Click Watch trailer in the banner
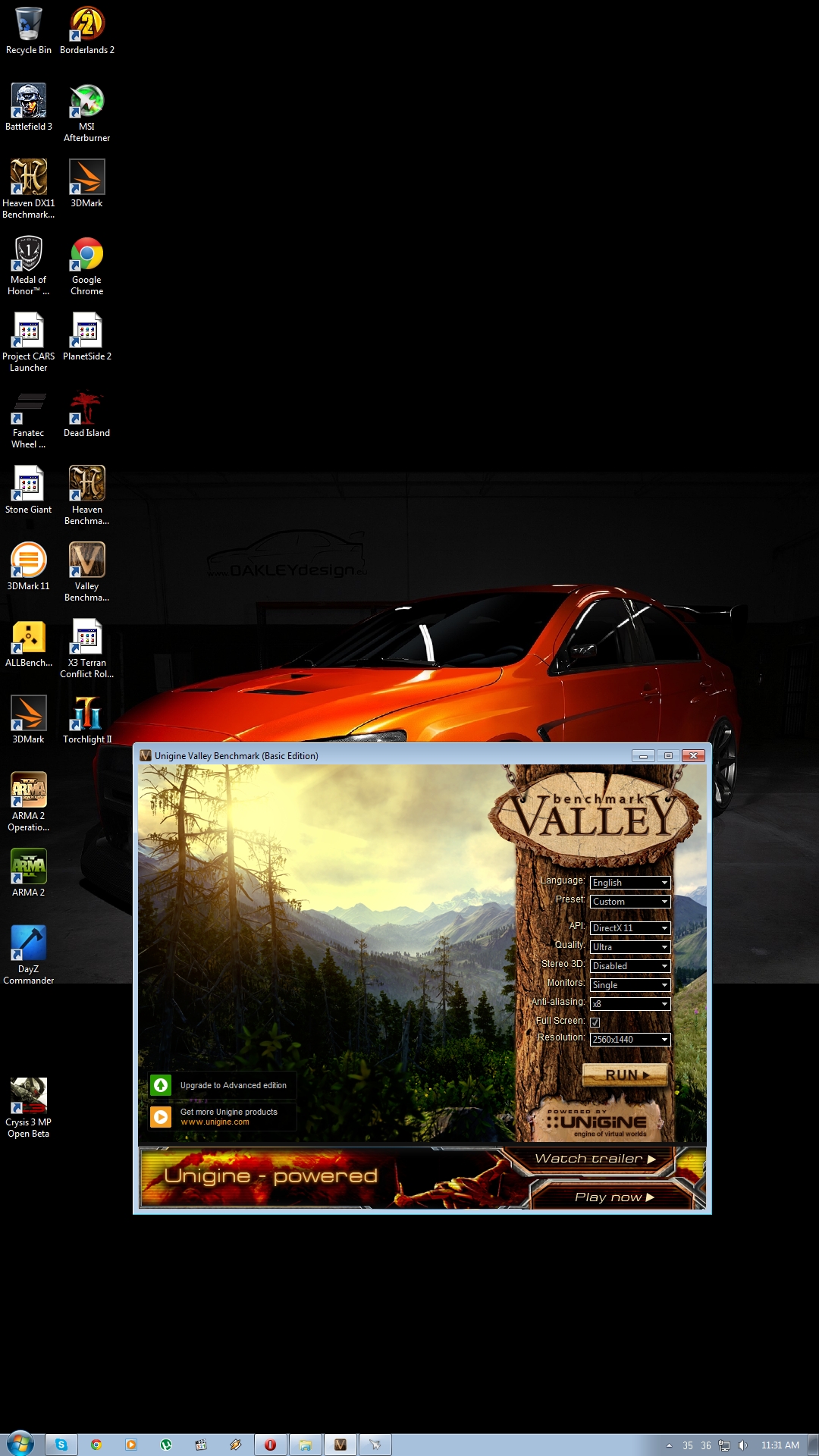 595,1159
